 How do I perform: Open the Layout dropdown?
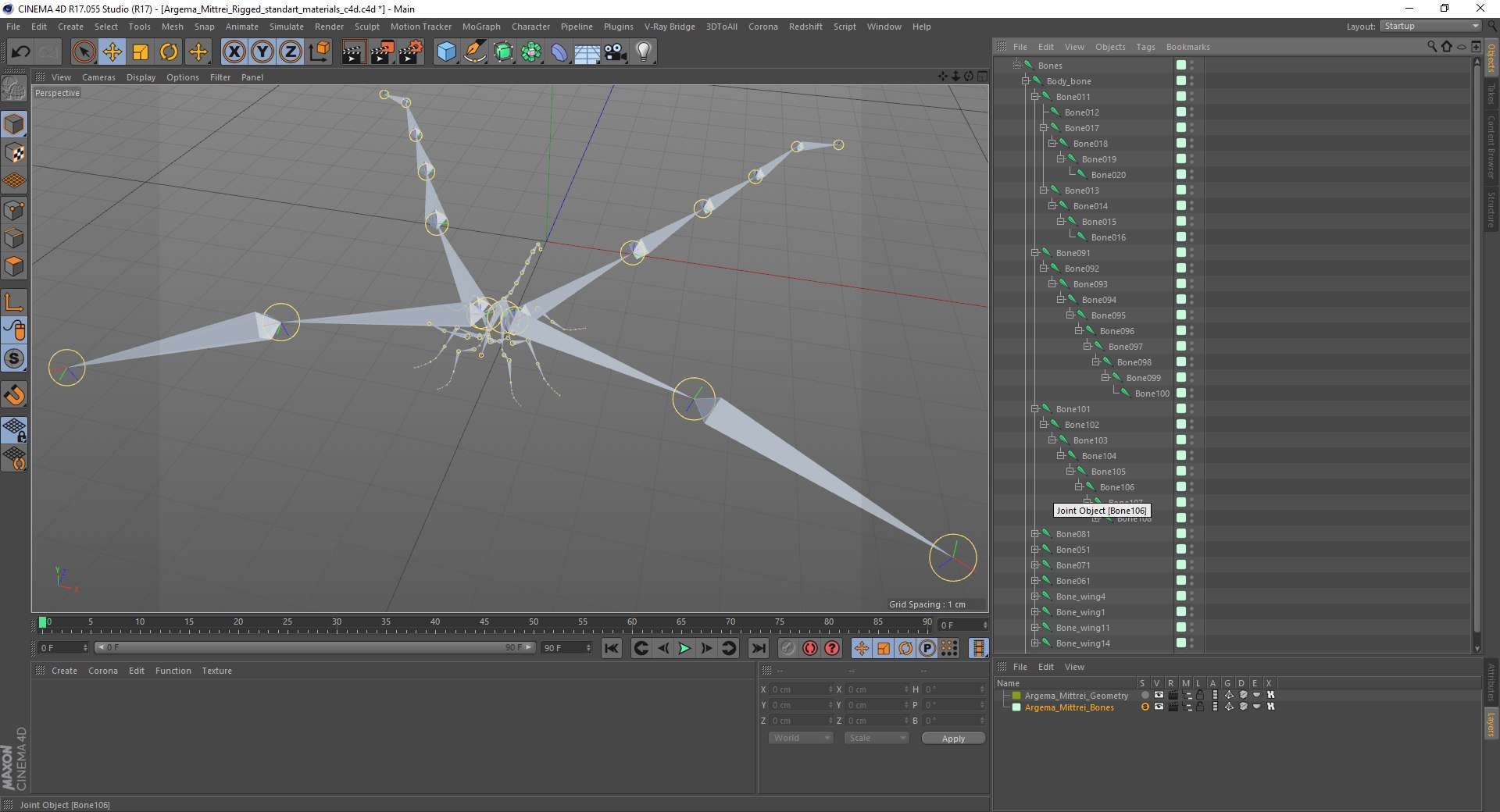click(x=1431, y=26)
